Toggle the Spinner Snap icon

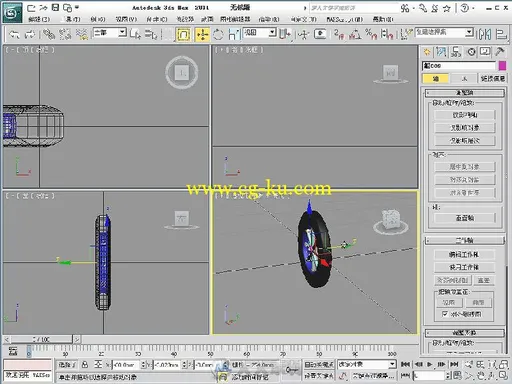387,34
